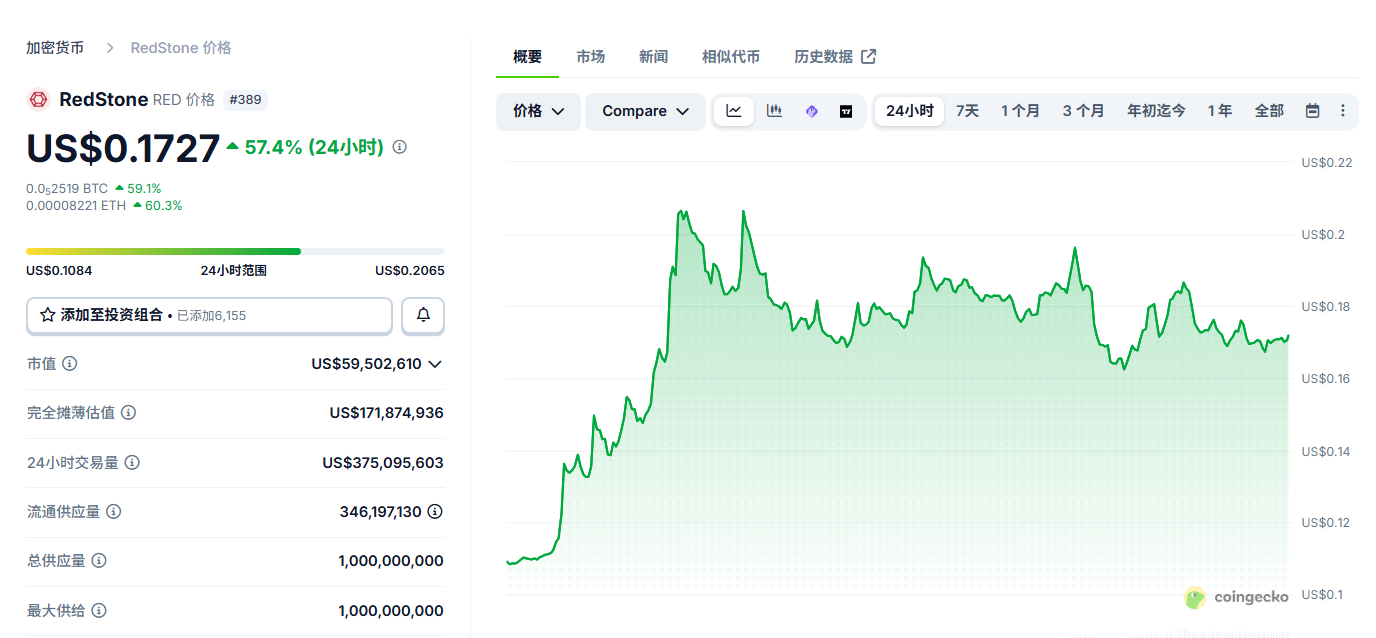Open TradingView chart mode
The height and width of the screenshot is (638, 1376).
tap(846, 111)
